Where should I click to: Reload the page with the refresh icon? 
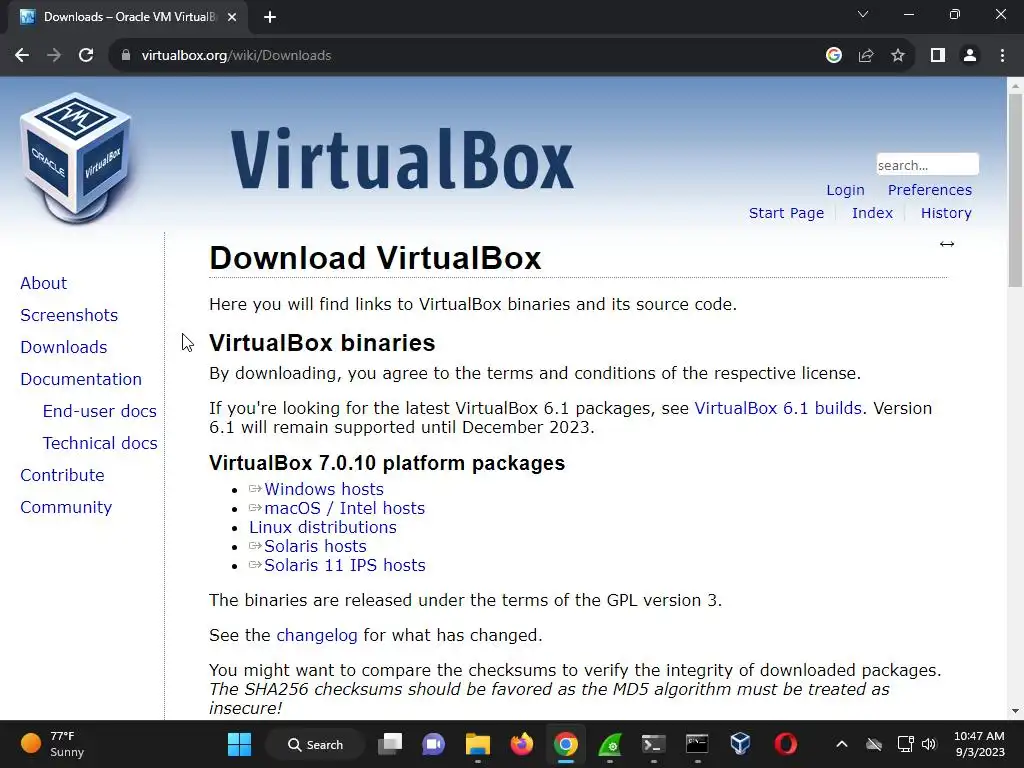click(86, 56)
